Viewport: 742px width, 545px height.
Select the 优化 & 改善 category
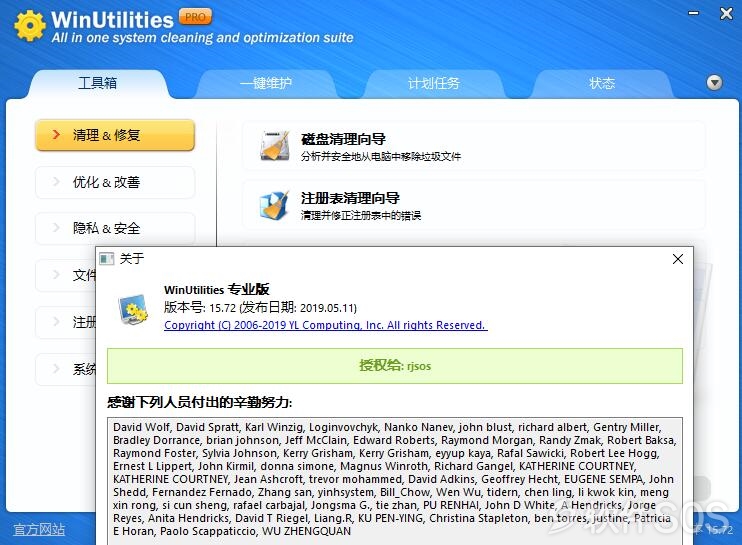point(115,182)
